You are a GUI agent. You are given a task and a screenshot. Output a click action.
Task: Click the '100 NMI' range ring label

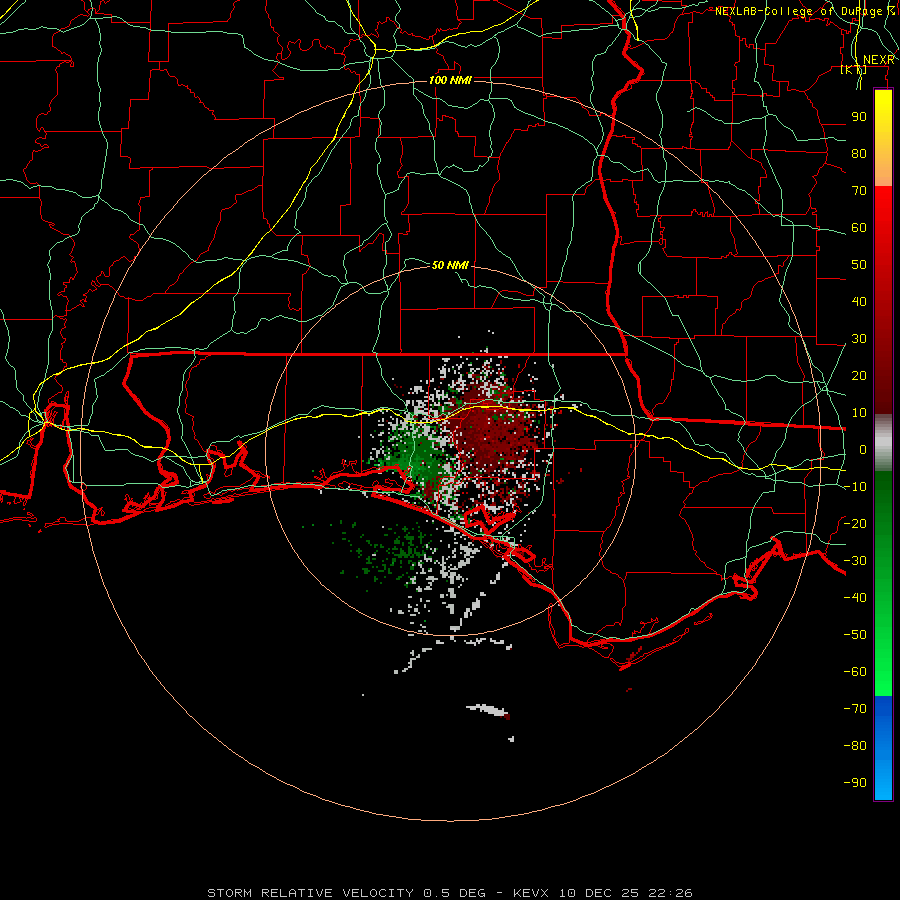coord(450,80)
